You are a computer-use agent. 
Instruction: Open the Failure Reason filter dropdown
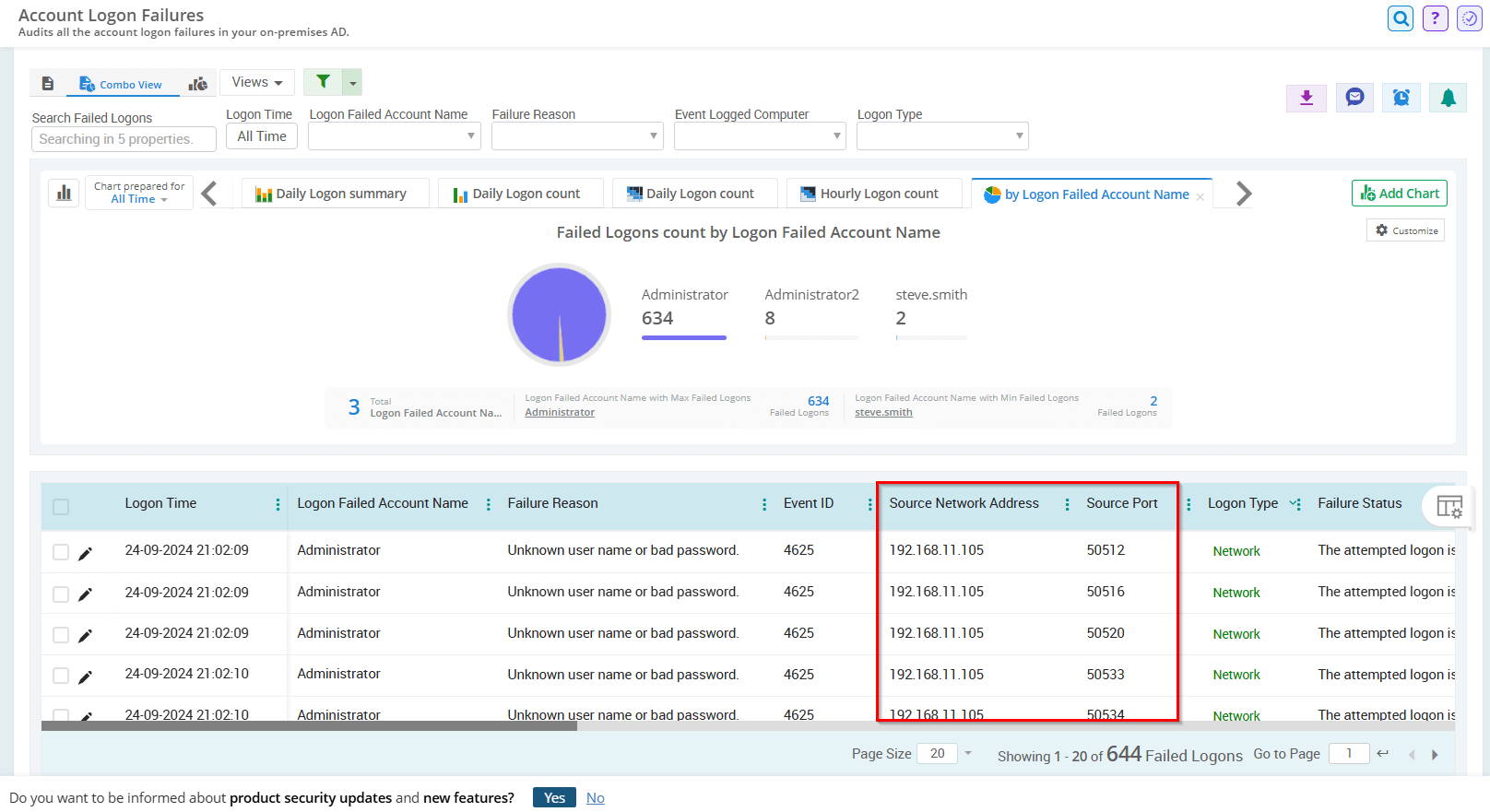pyautogui.click(x=577, y=136)
